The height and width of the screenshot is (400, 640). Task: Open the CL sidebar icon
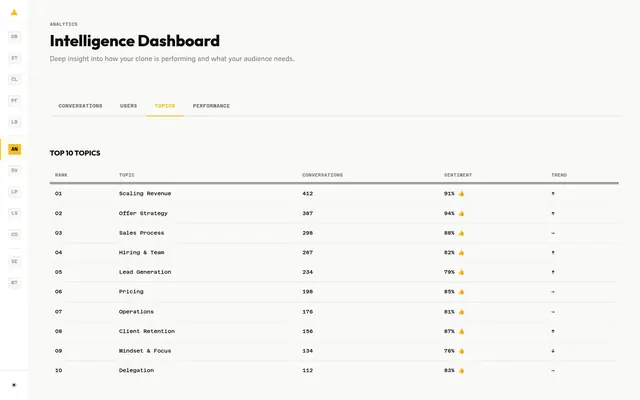(14, 79)
